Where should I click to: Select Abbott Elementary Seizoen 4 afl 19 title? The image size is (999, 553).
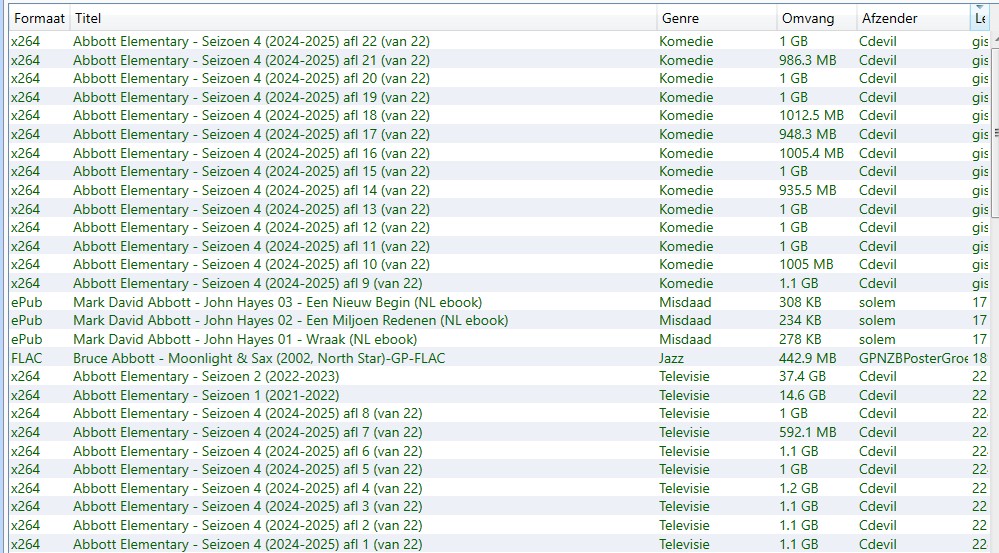pyautogui.click(x=251, y=97)
